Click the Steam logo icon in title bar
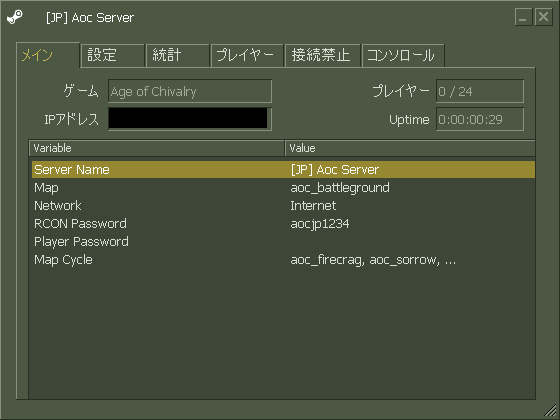 (15, 17)
